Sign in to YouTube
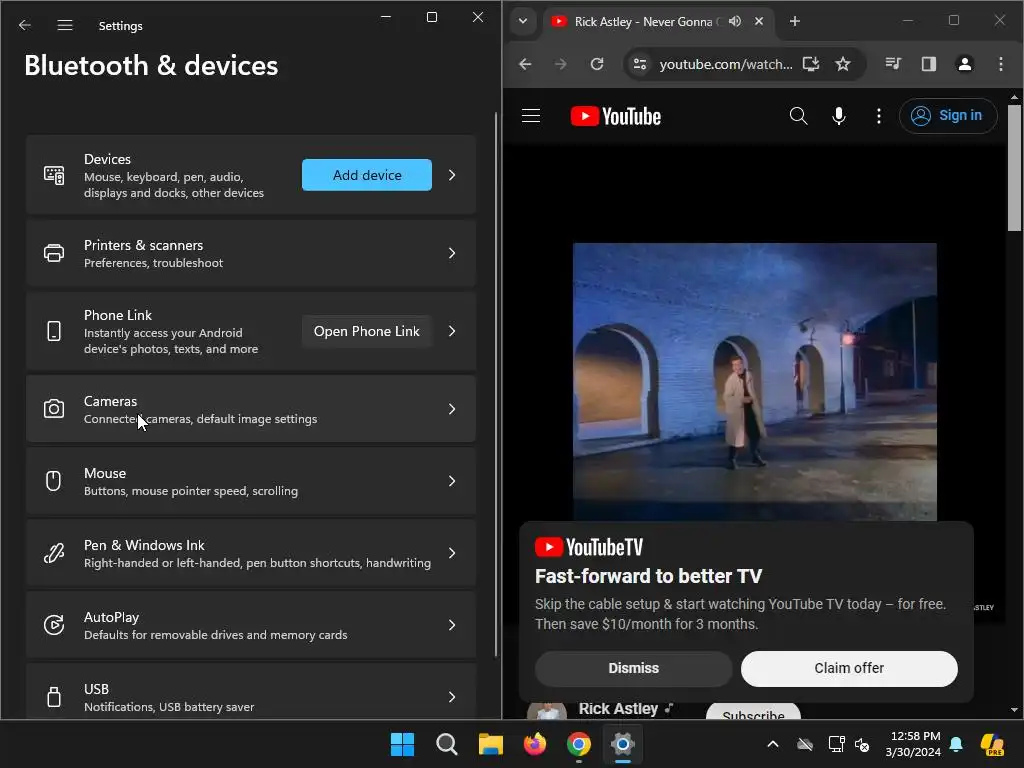 point(948,116)
